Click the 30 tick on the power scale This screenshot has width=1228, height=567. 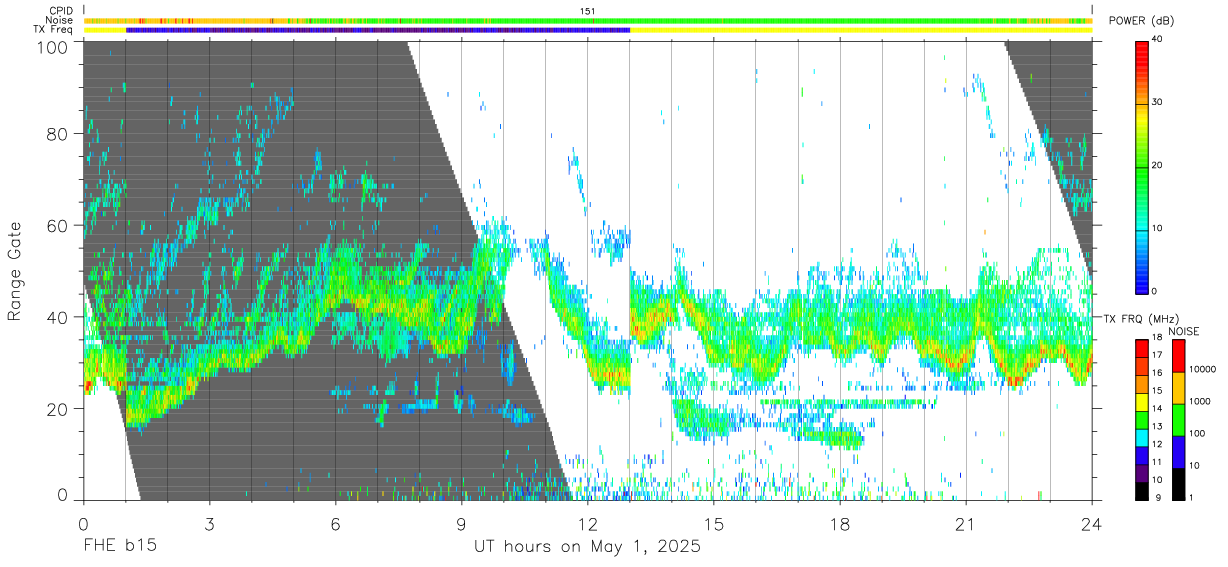pos(1157,103)
